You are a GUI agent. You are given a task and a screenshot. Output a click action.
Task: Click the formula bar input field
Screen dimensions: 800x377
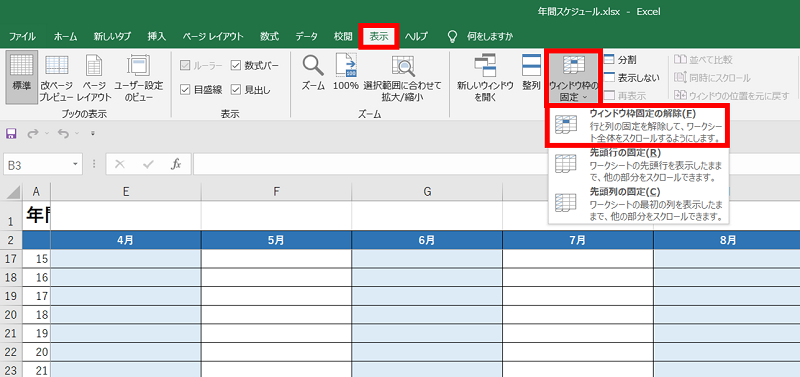496,164
